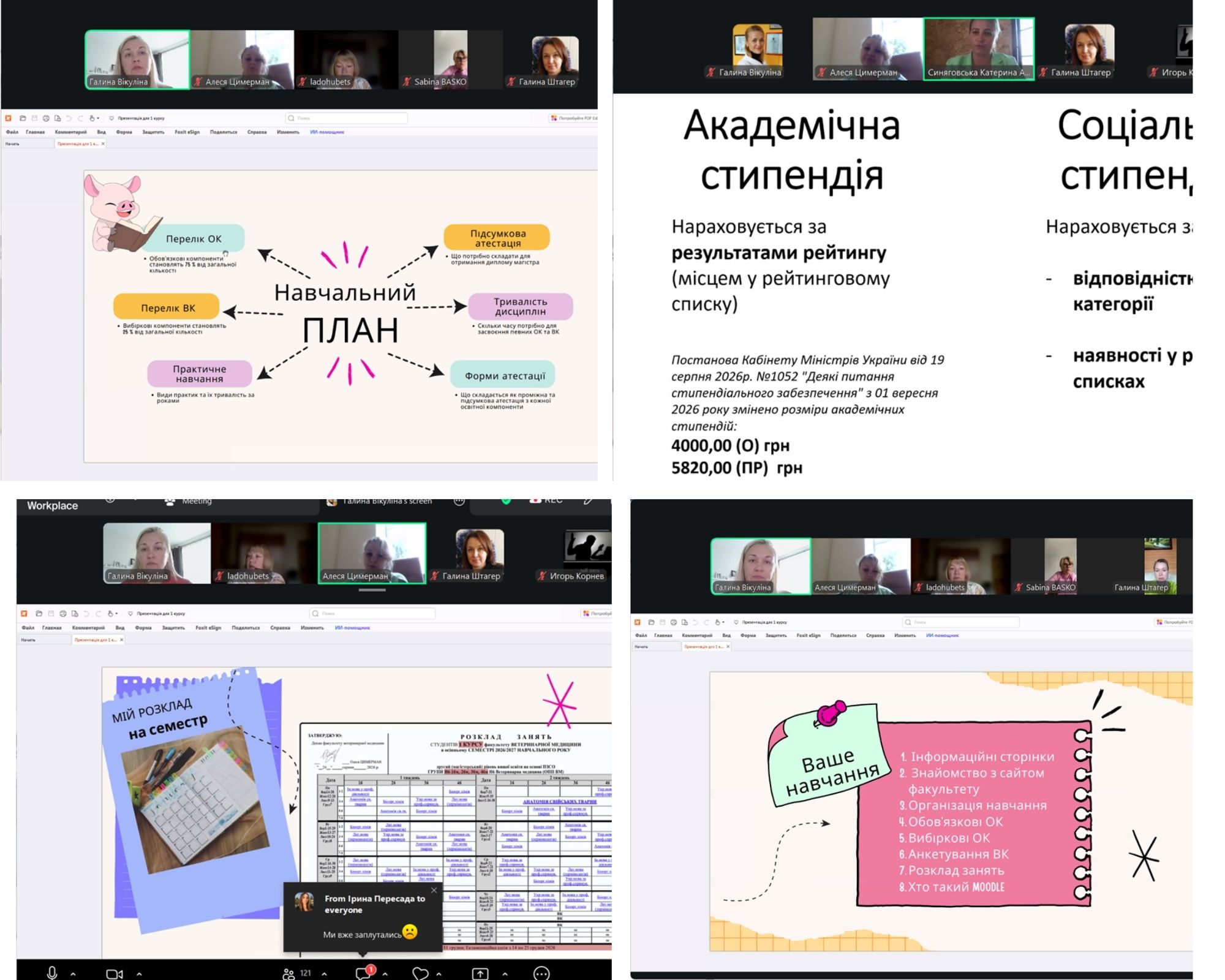The image size is (1225, 980).
Task: Select Галина Вікуліна's video tile in the top-left screenshot
Action: pos(137,59)
